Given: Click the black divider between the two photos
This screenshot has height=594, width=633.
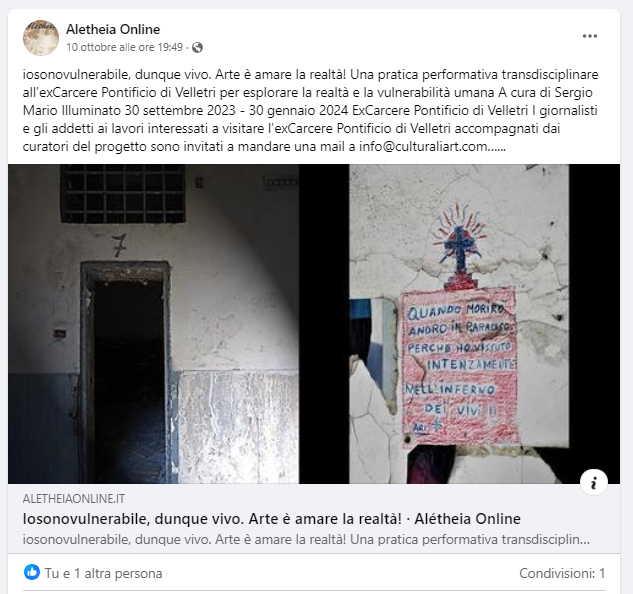Looking at the screenshot, I should (x=324, y=324).
